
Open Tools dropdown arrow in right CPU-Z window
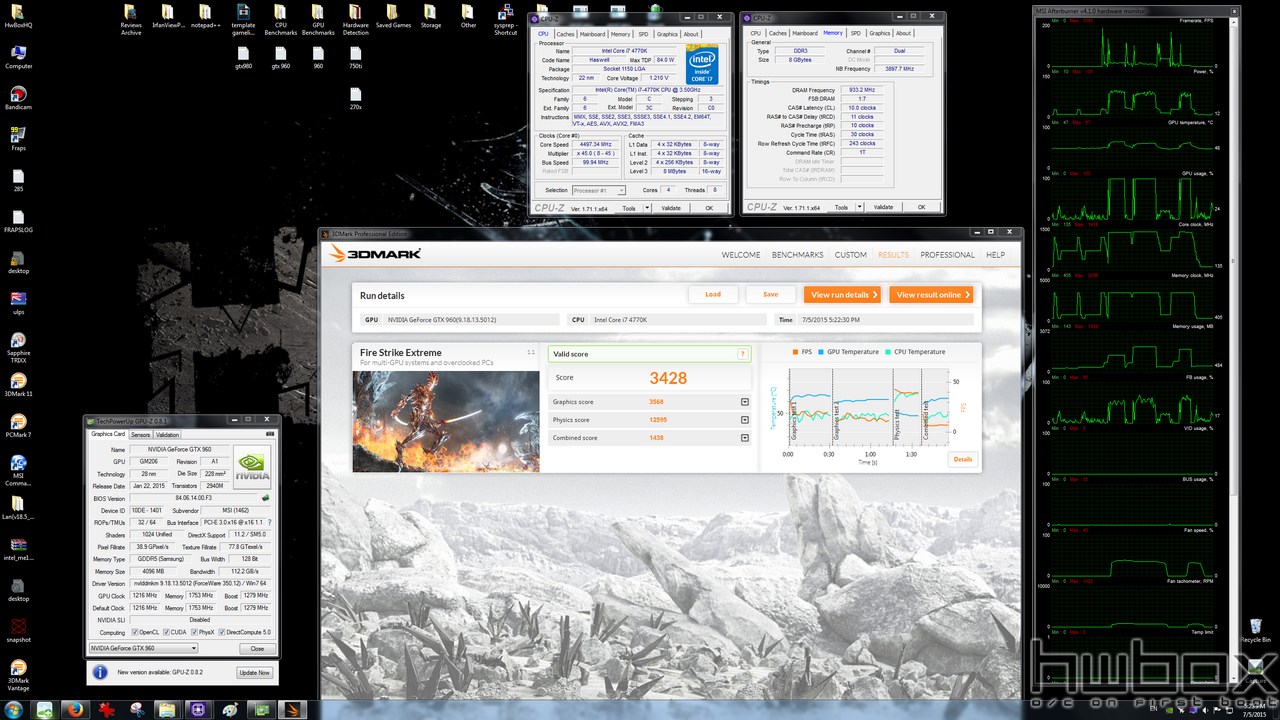(x=859, y=208)
